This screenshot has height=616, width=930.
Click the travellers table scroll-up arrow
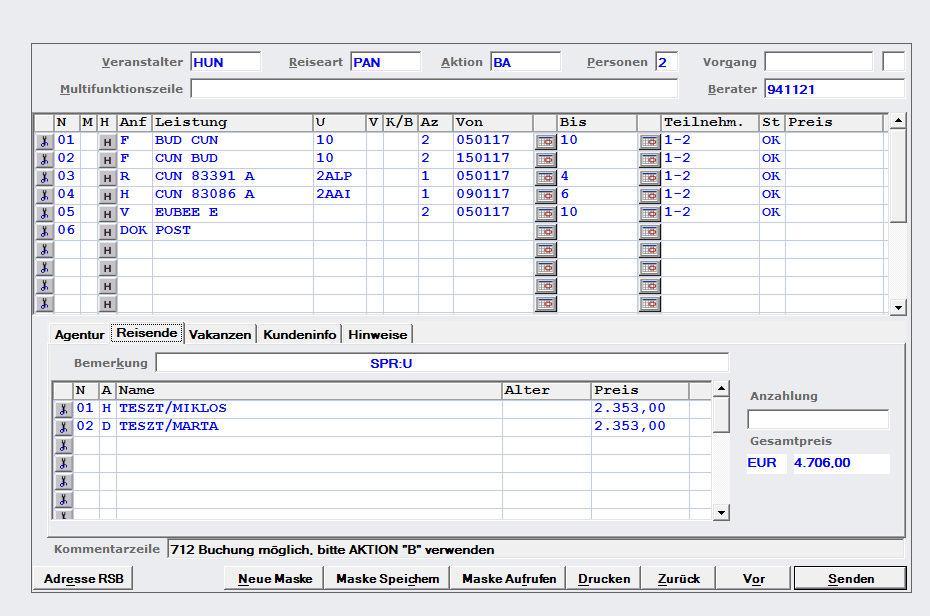tap(721, 389)
